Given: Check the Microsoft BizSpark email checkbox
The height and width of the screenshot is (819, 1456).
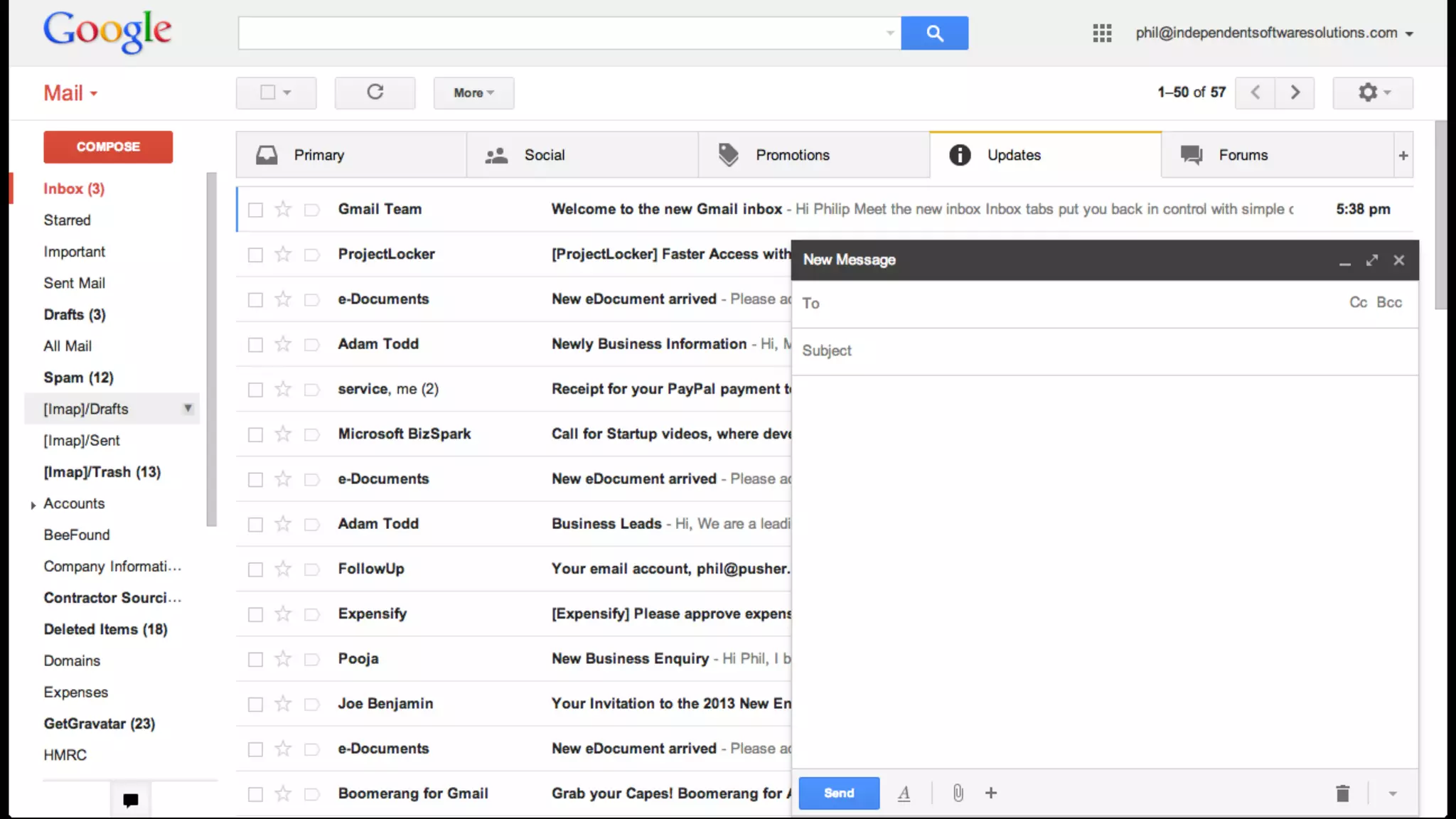Looking at the screenshot, I should [255, 434].
